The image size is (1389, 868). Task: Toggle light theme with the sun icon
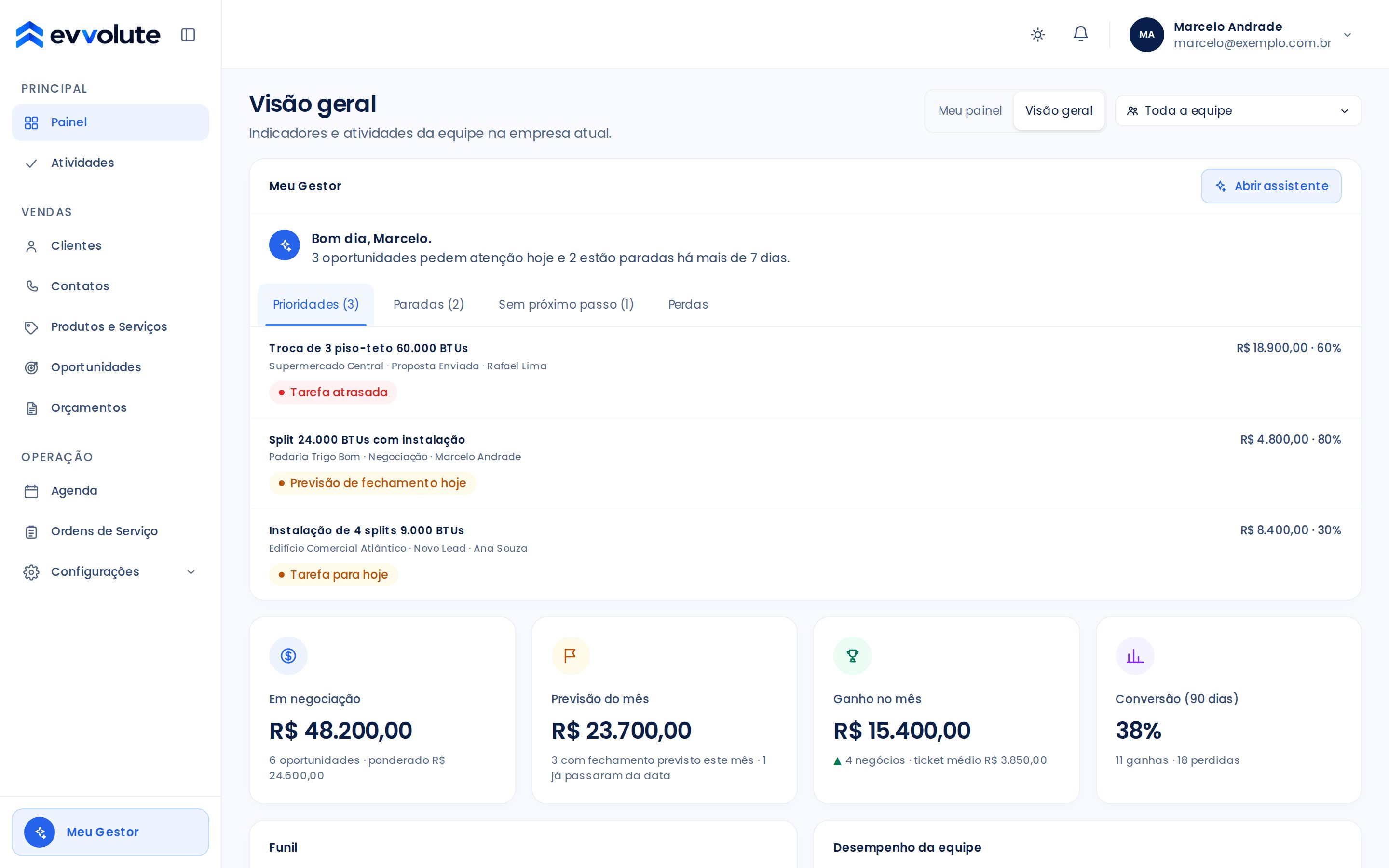[x=1038, y=34]
